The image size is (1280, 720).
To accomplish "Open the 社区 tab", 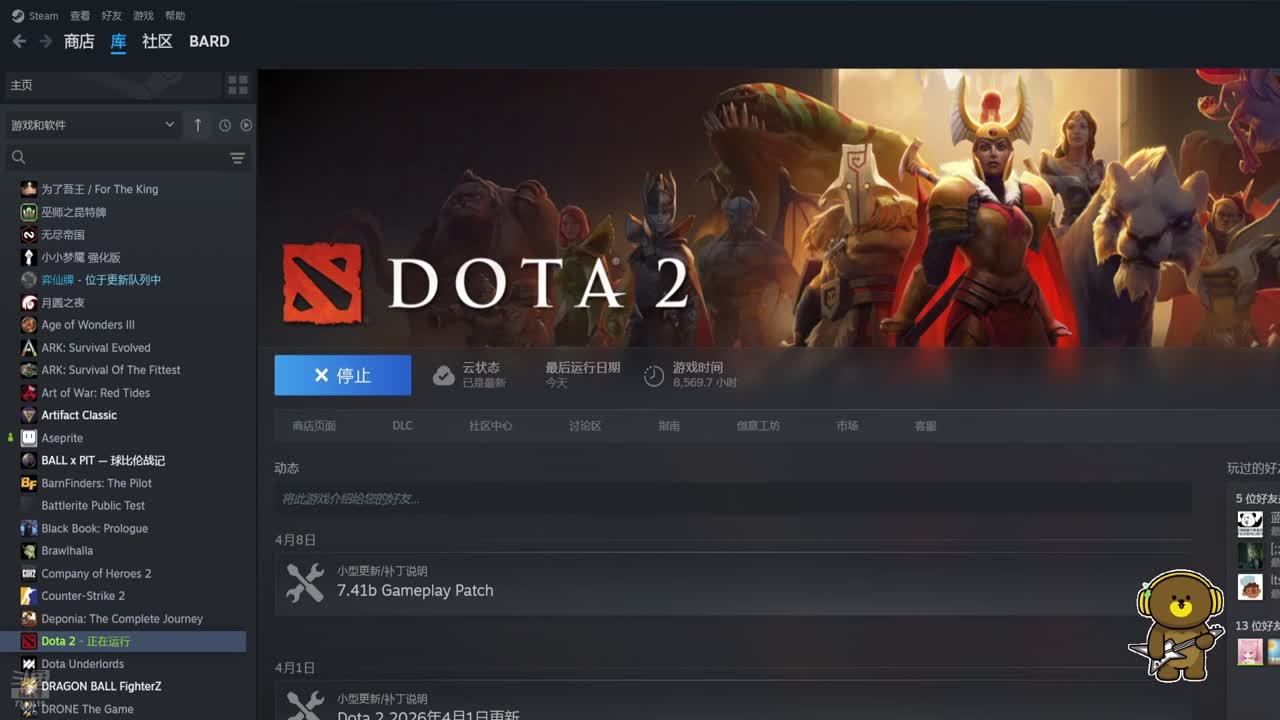I will pos(157,41).
